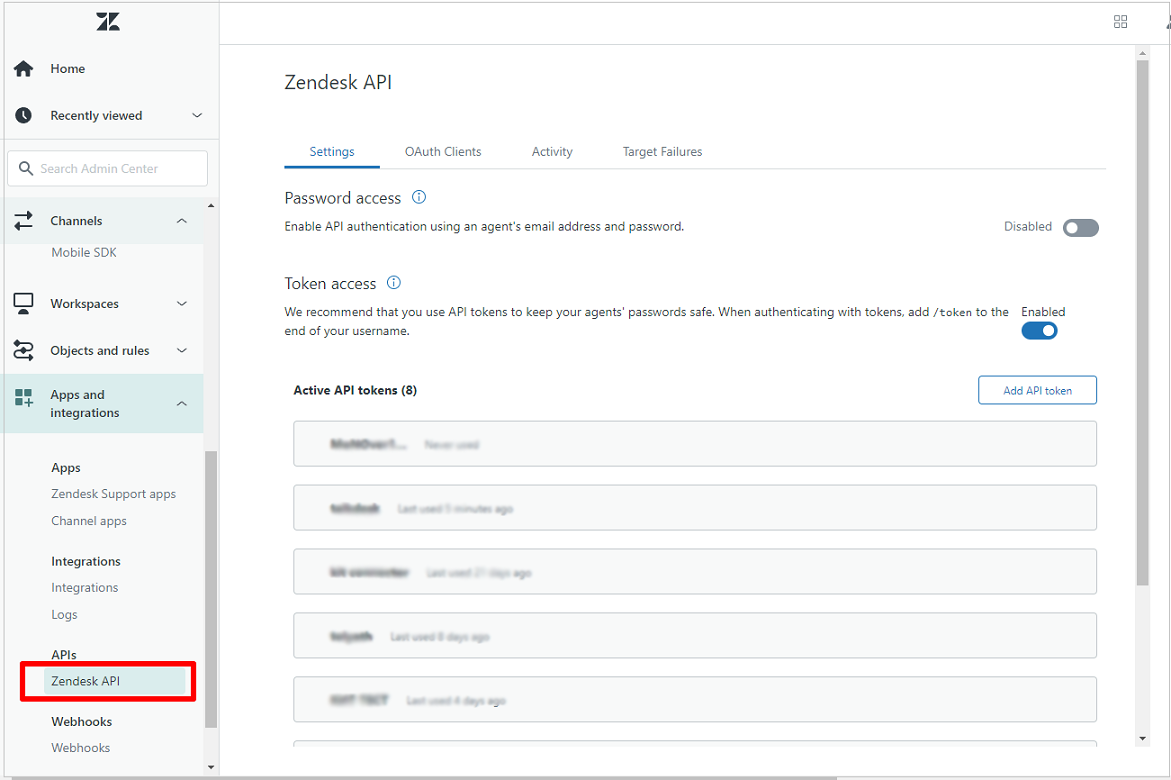Open Logs under Integrations

64,615
